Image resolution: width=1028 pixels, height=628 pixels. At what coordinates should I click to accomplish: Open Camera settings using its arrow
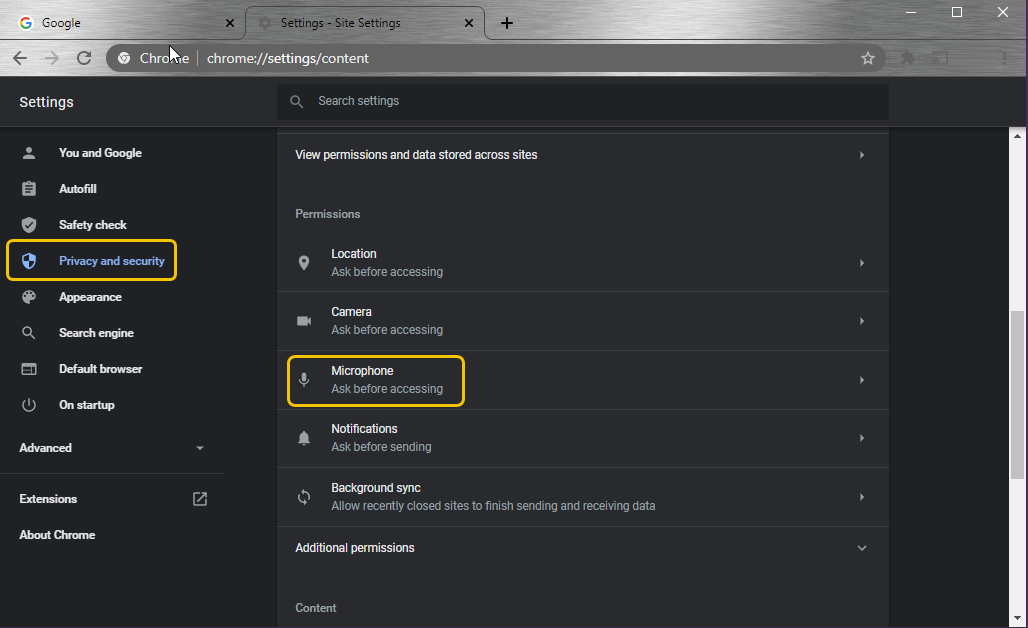862,321
